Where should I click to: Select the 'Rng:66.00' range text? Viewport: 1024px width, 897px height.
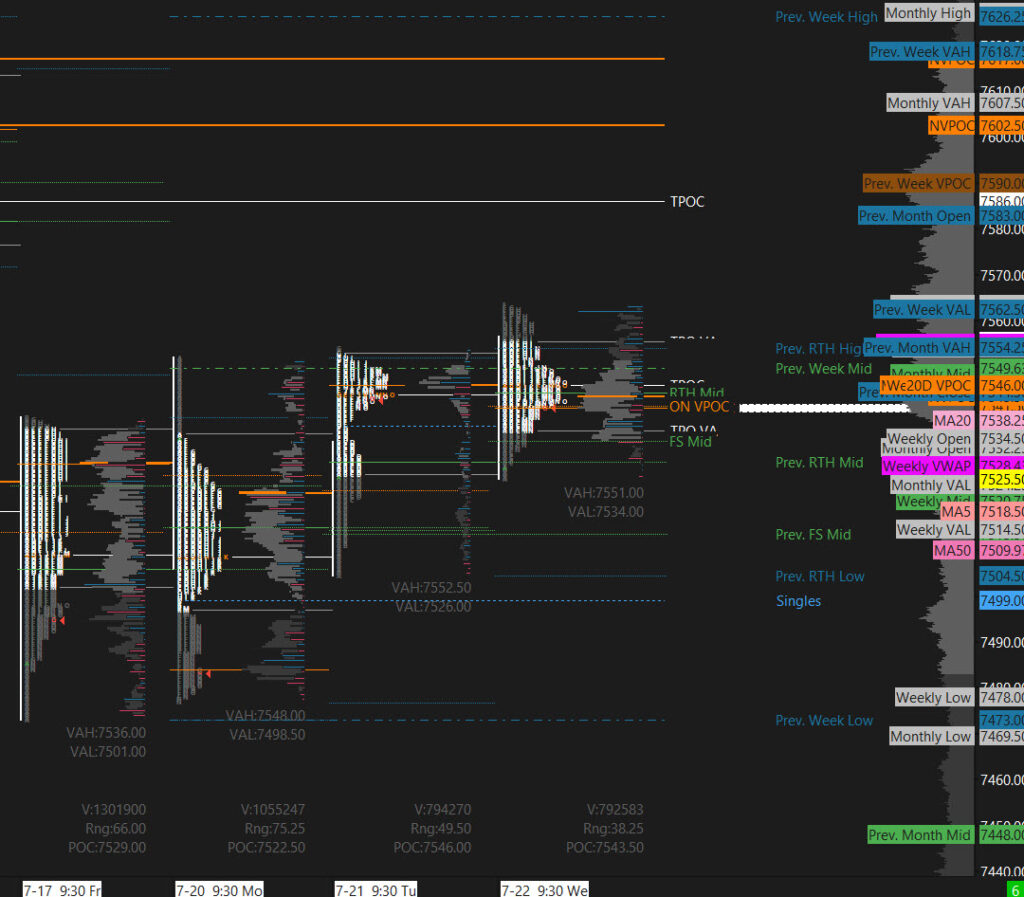click(x=116, y=829)
